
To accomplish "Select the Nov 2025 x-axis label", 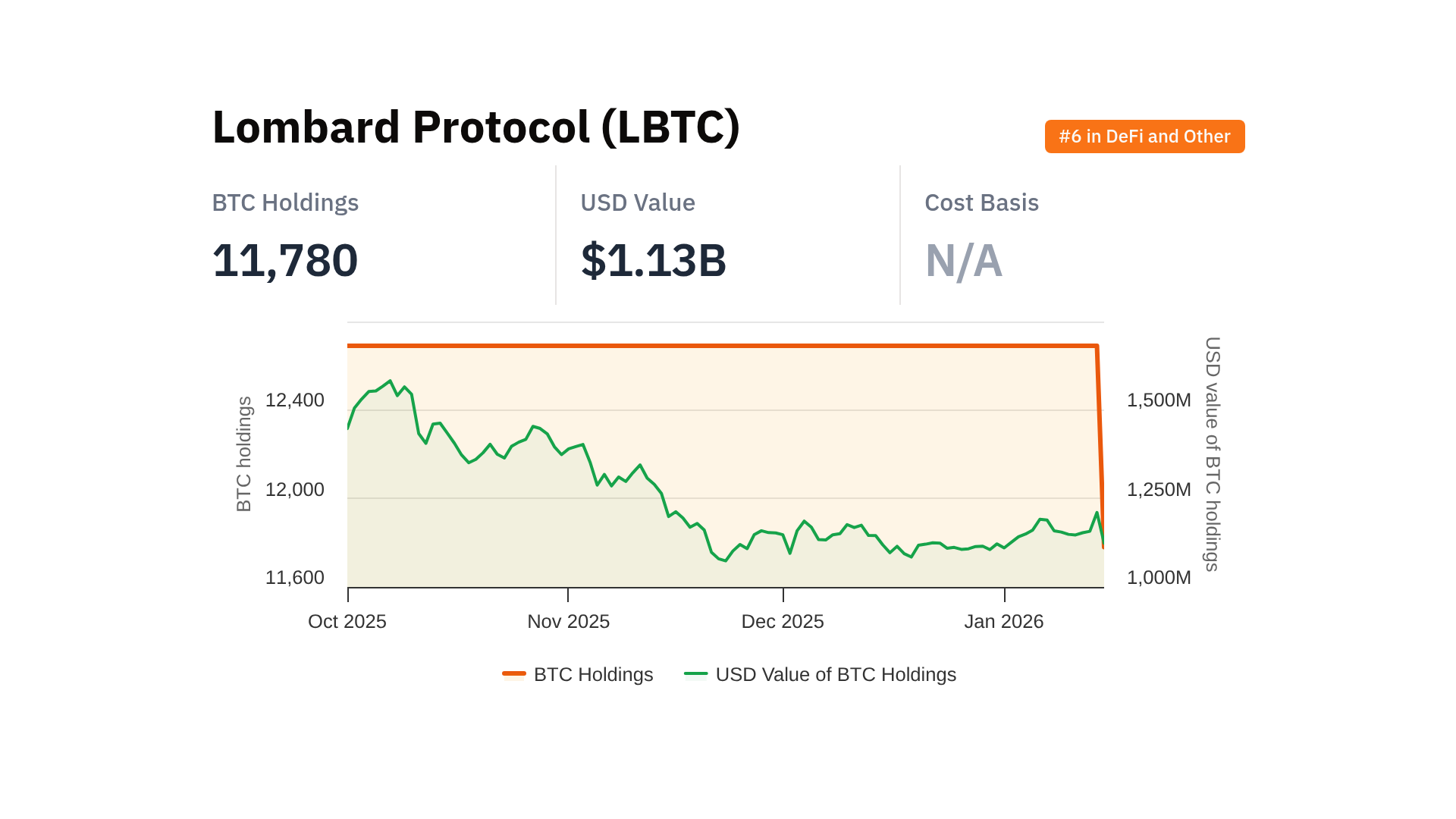I will (x=568, y=622).
